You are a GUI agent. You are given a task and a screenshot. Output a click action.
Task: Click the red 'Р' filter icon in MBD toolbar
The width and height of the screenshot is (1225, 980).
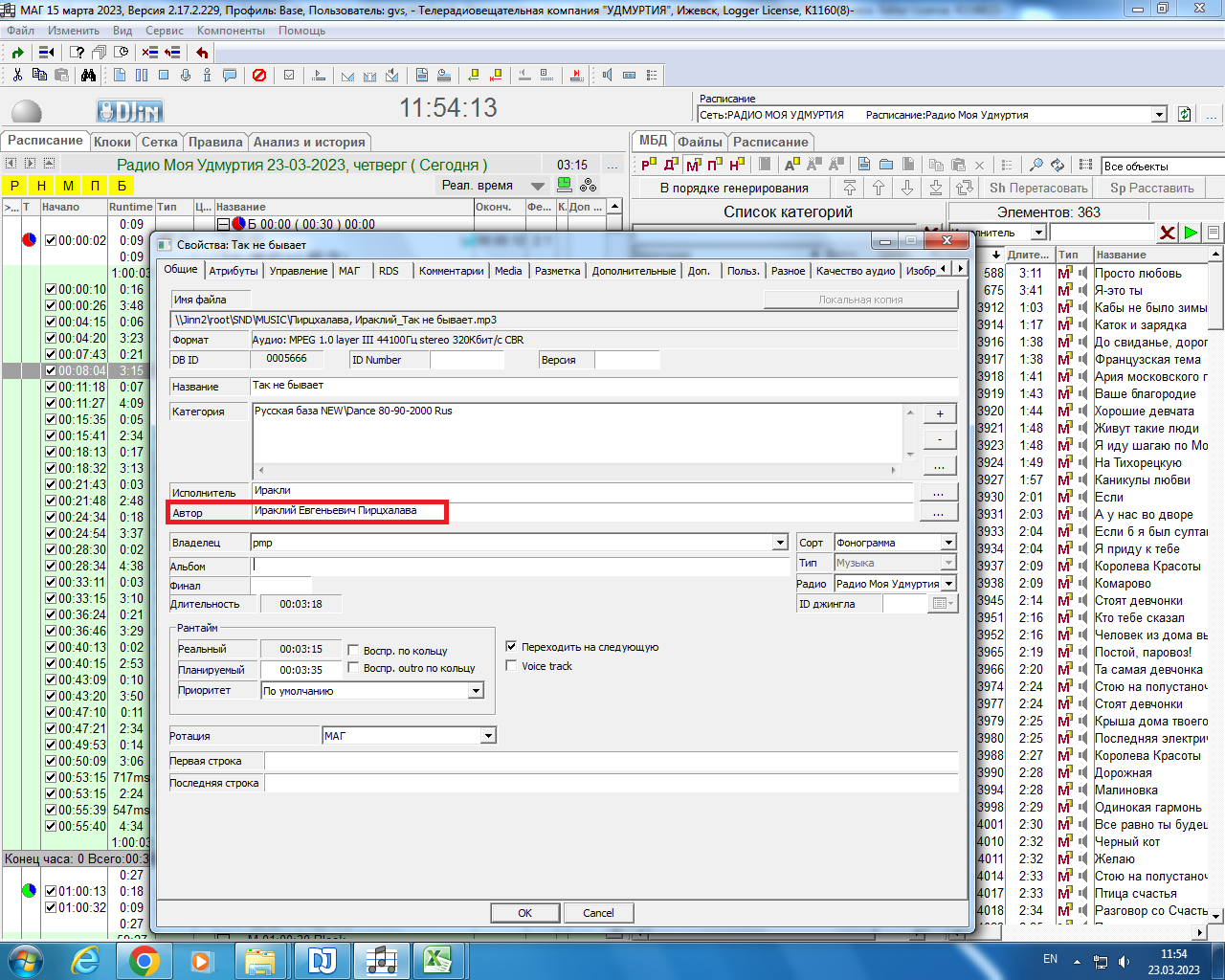[649, 165]
